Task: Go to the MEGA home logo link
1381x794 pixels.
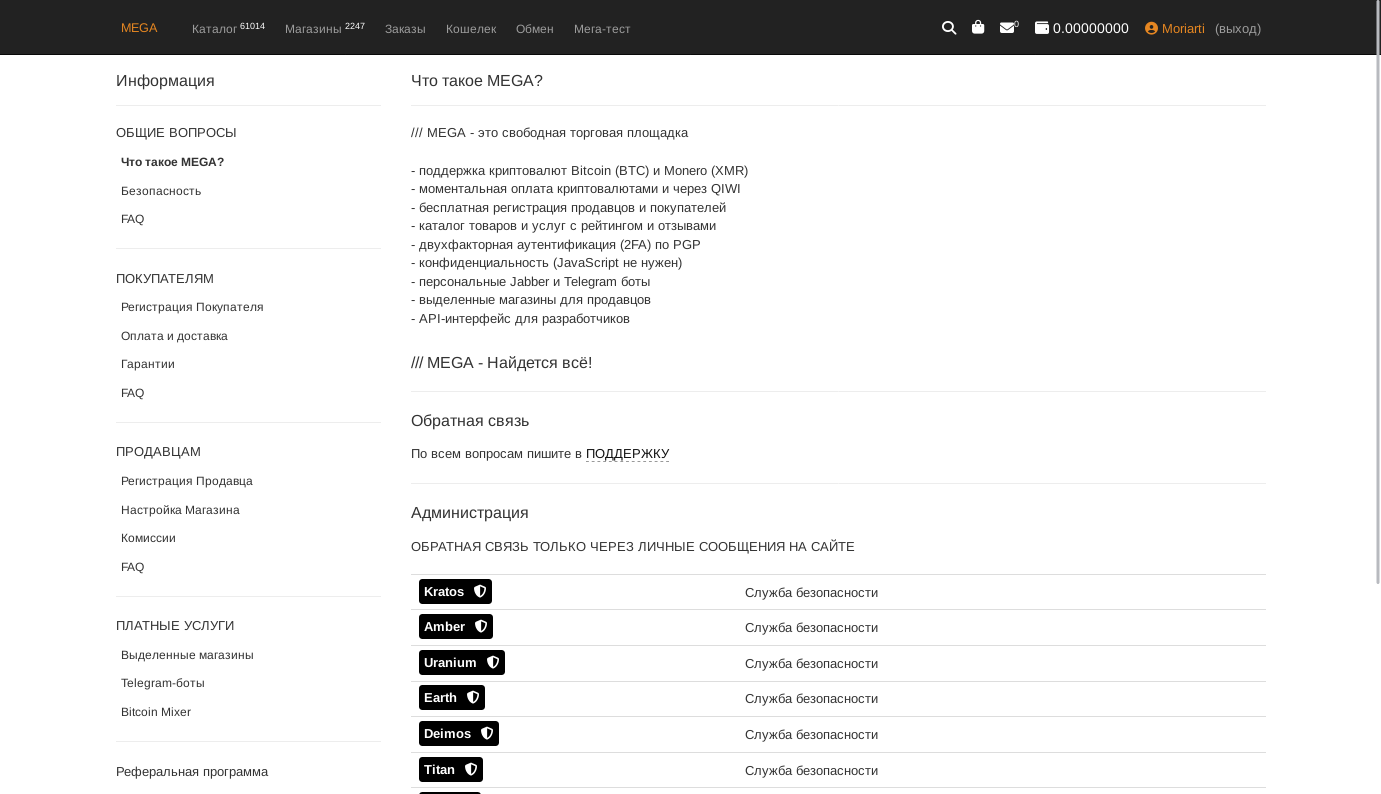Action: [x=139, y=28]
